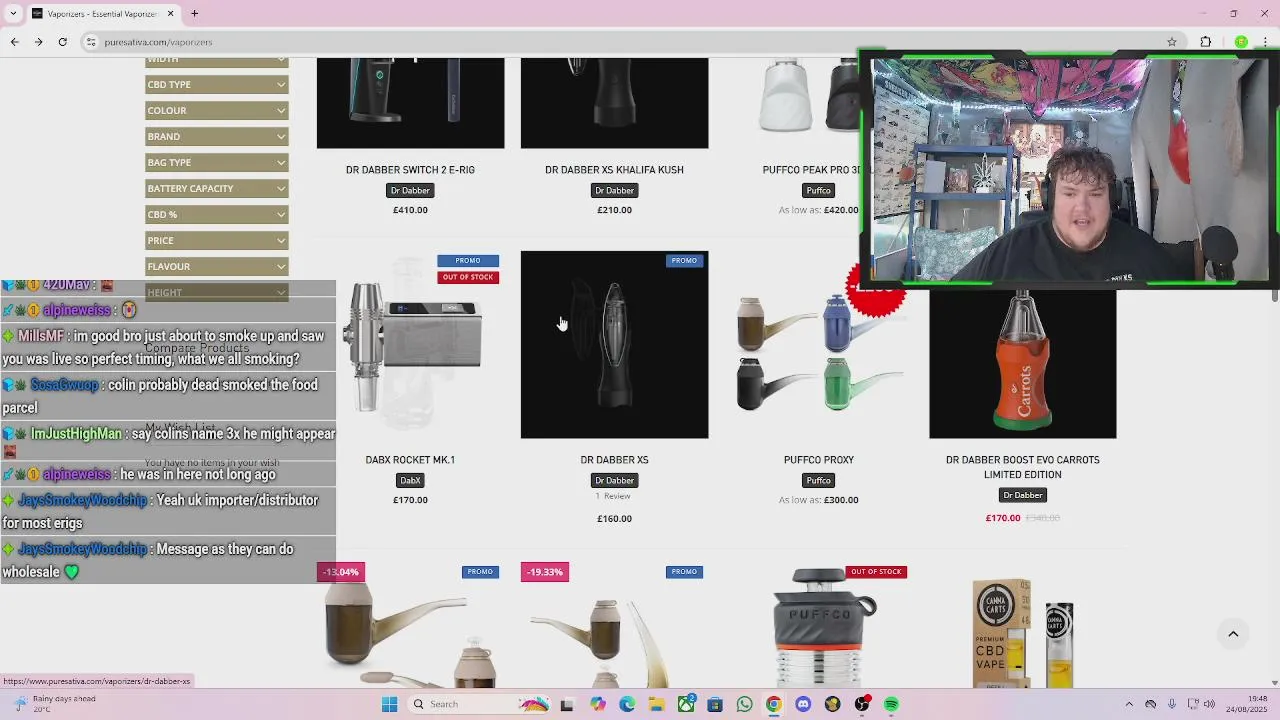1280x720 pixels.
Task: Expand the CBD TYPE filter
Action: [x=216, y=84]
